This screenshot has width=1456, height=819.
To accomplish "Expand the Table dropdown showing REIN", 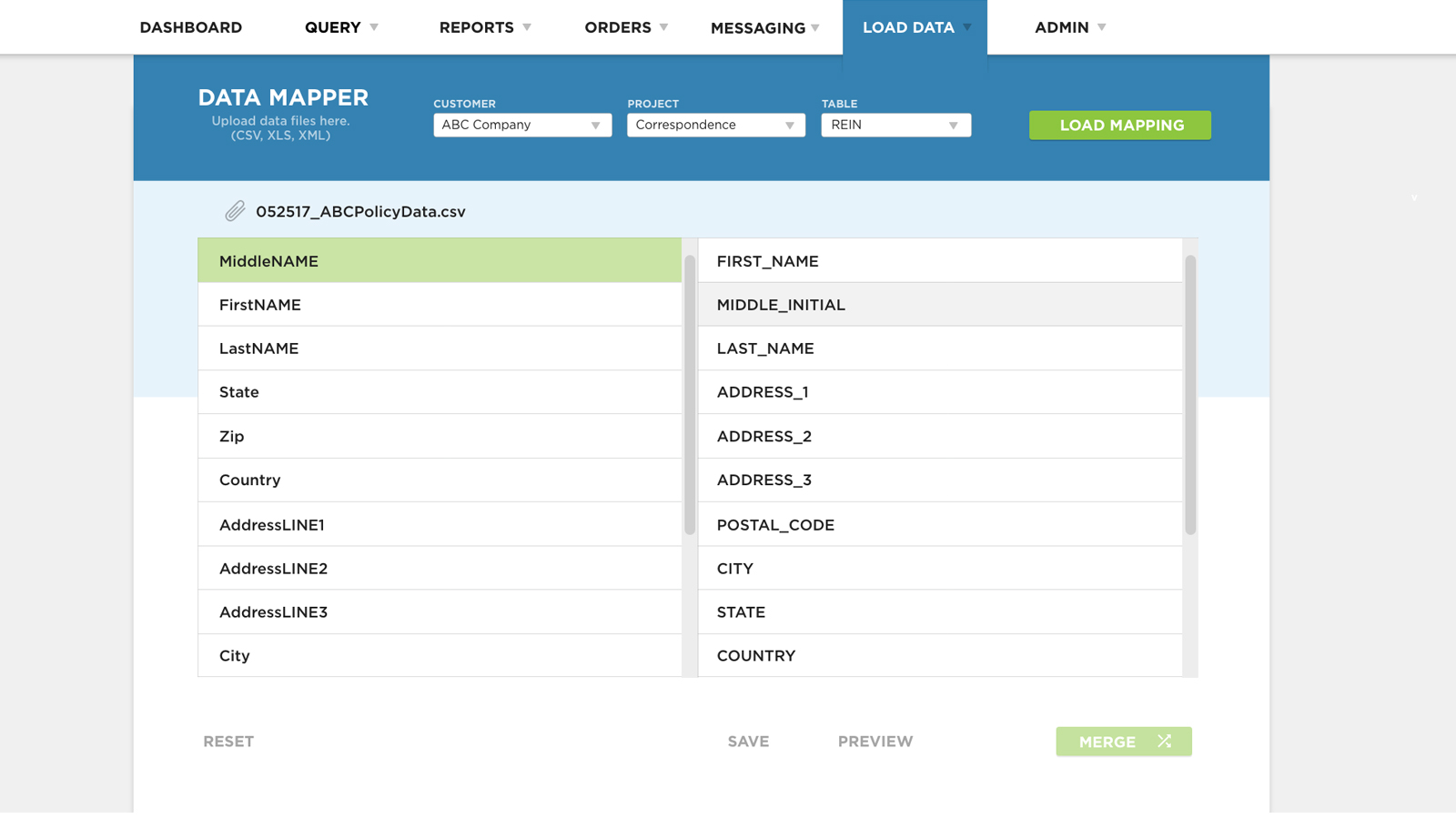I will (896, 125).
